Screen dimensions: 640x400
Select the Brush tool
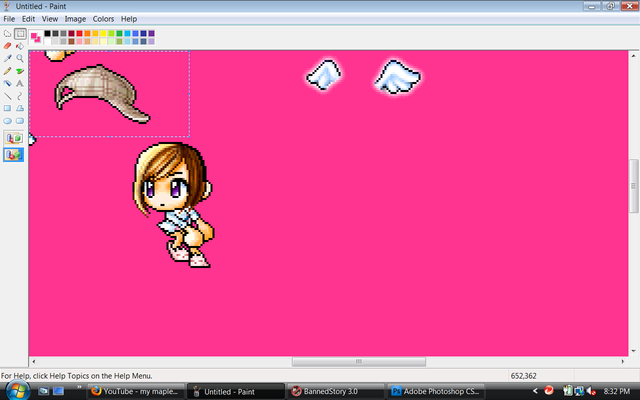tap(20, 71)
